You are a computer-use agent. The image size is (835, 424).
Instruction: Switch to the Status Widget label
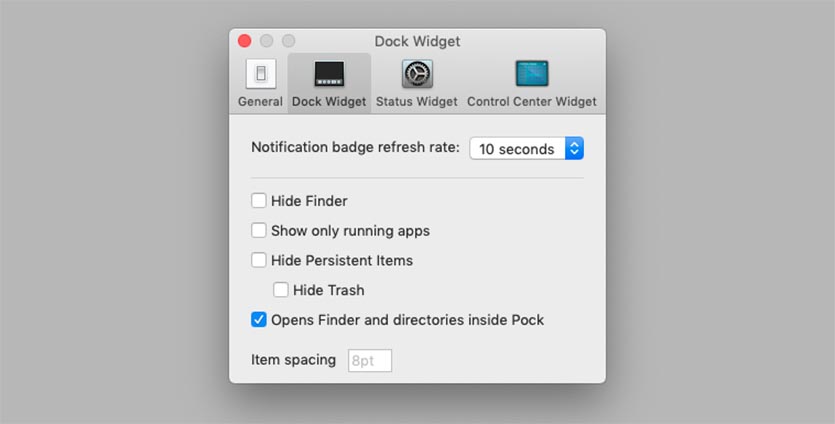(x=416, y=101)
